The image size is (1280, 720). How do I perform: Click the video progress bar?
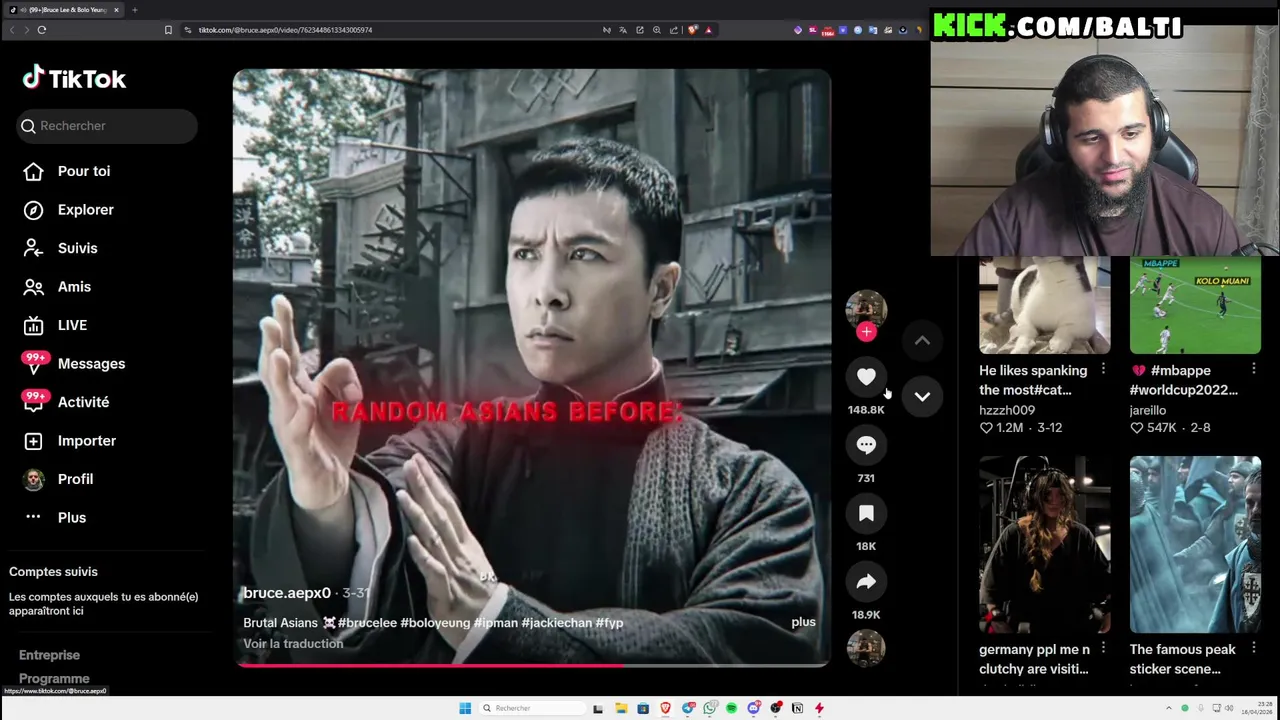click(532, 665)
